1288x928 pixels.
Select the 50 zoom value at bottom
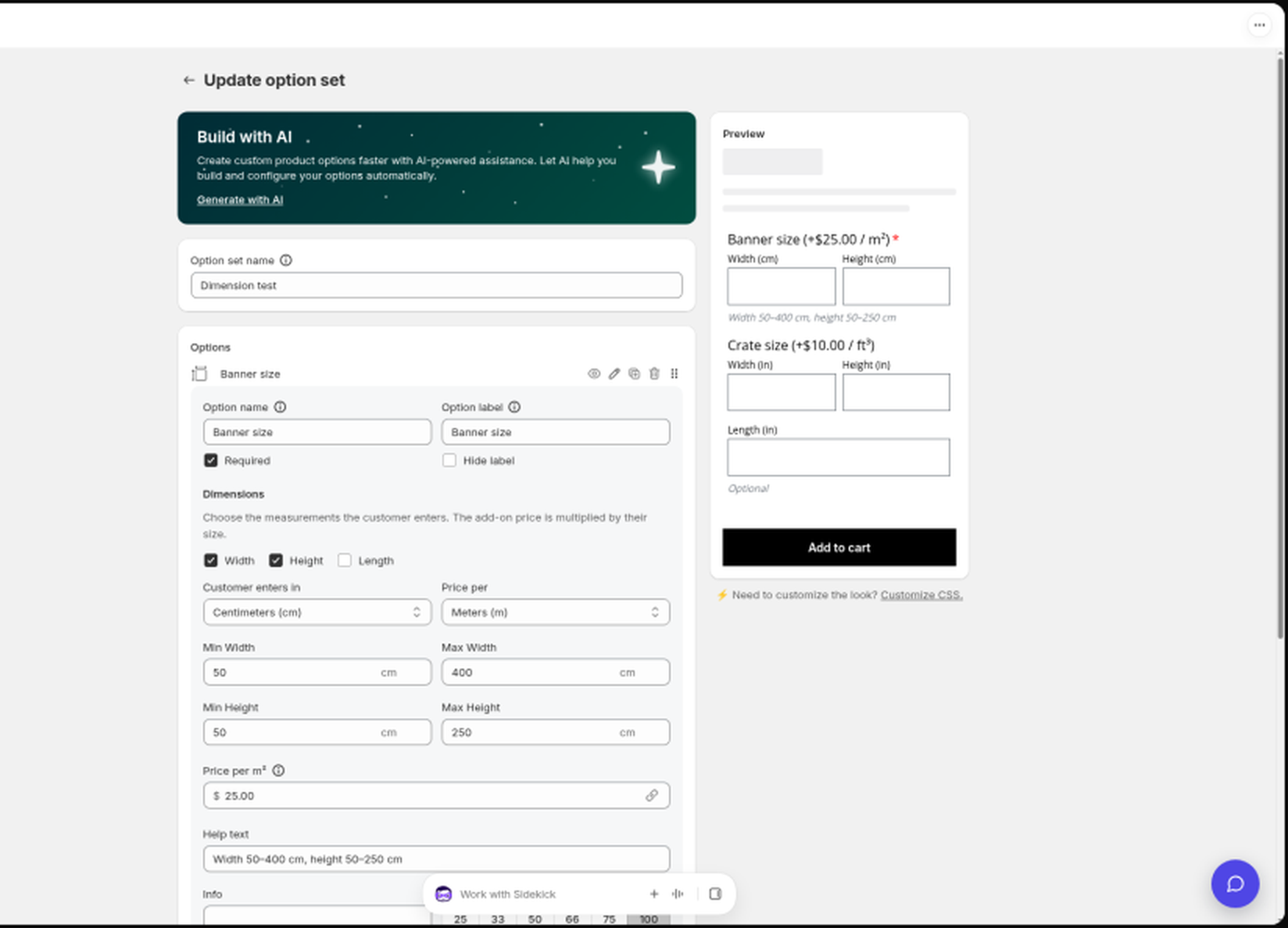pyautogui.click(x=535, y=919)
